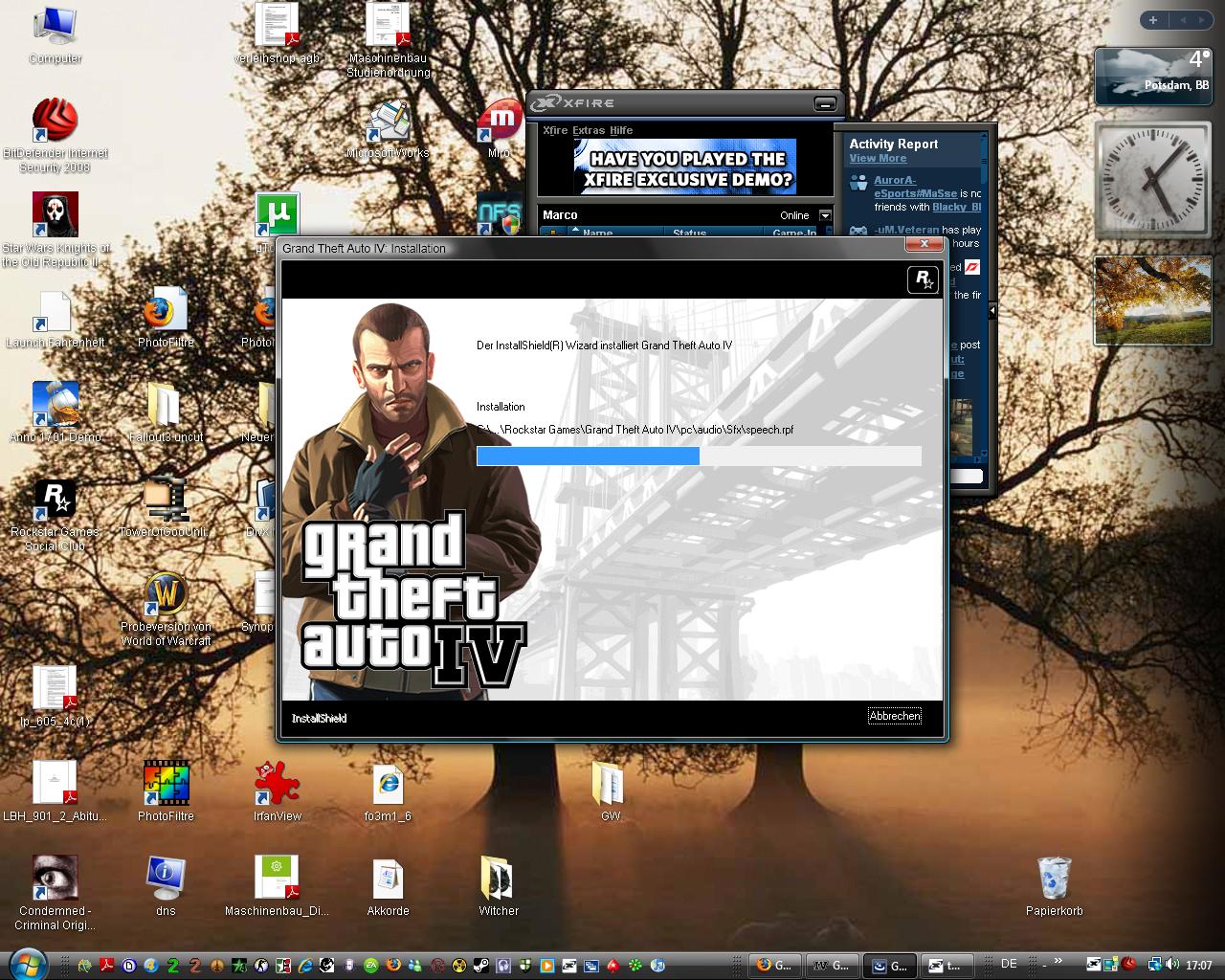Open the Extras menu in Xfire
The height and width of the screenshot is (980, 1225).
pos(589,130)
